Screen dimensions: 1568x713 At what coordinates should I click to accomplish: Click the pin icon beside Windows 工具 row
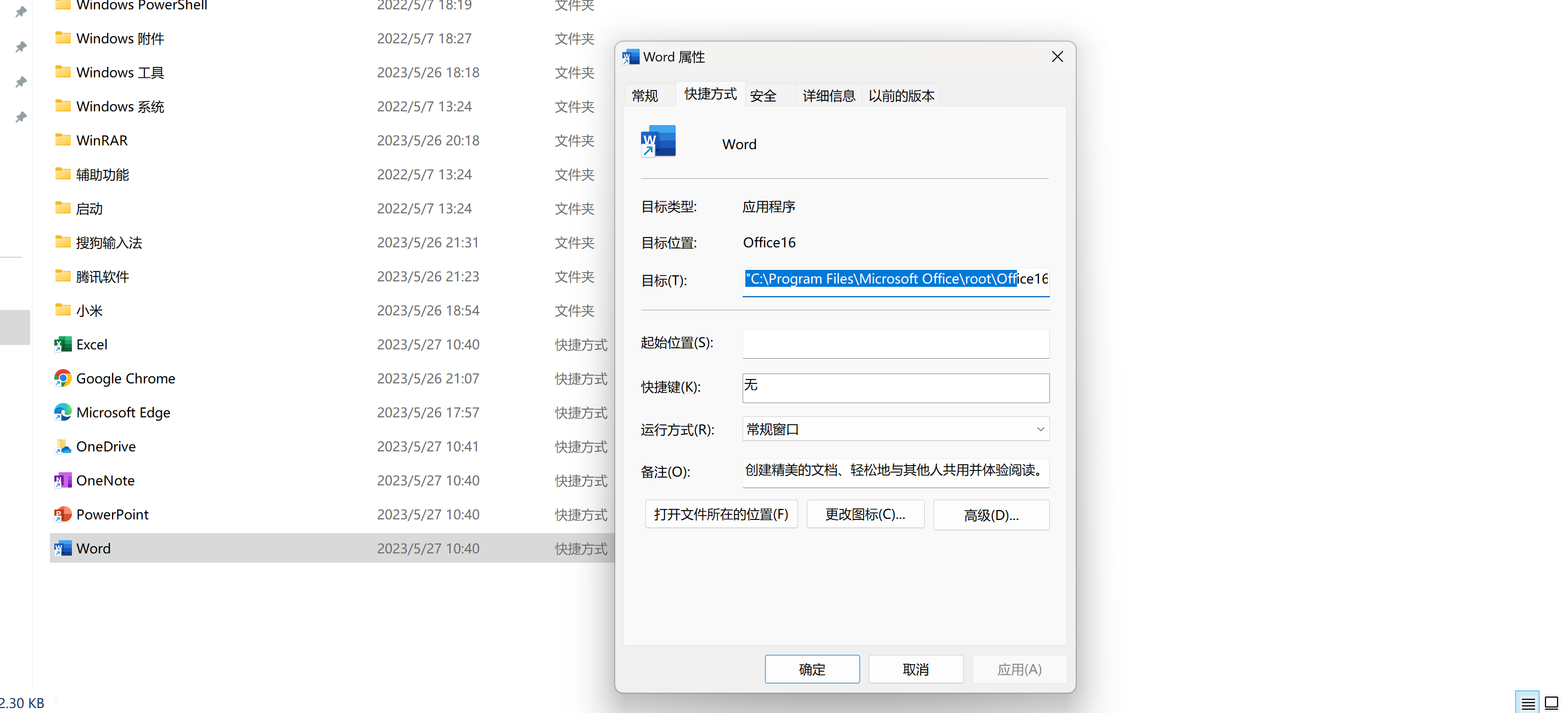21,82
